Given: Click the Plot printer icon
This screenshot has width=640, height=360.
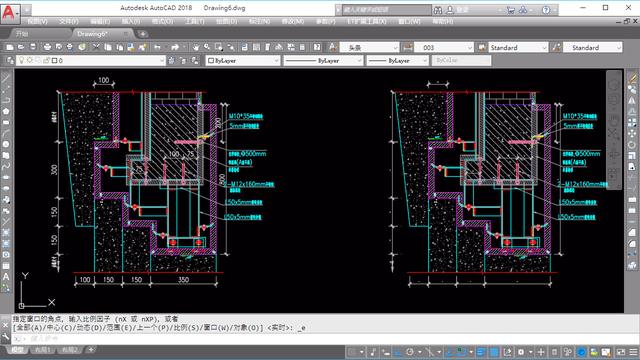Looking at the screenshot, I should (x=47, y=47).
